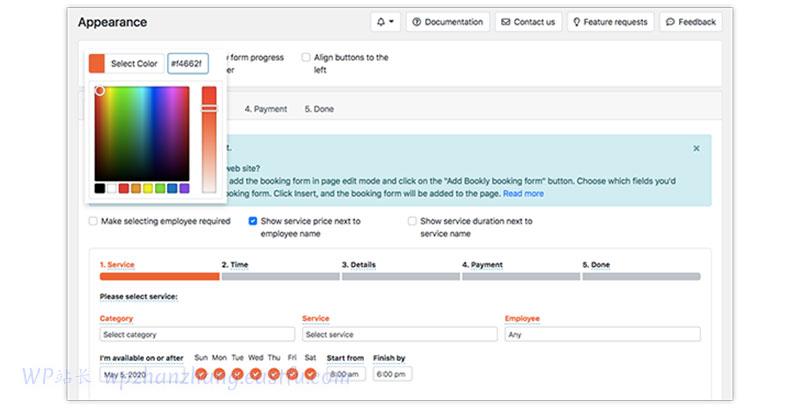Image resolution: width=800 pixels, height=408 pixels.
Task: Click the Select Color button
Action: coord(134,63)
